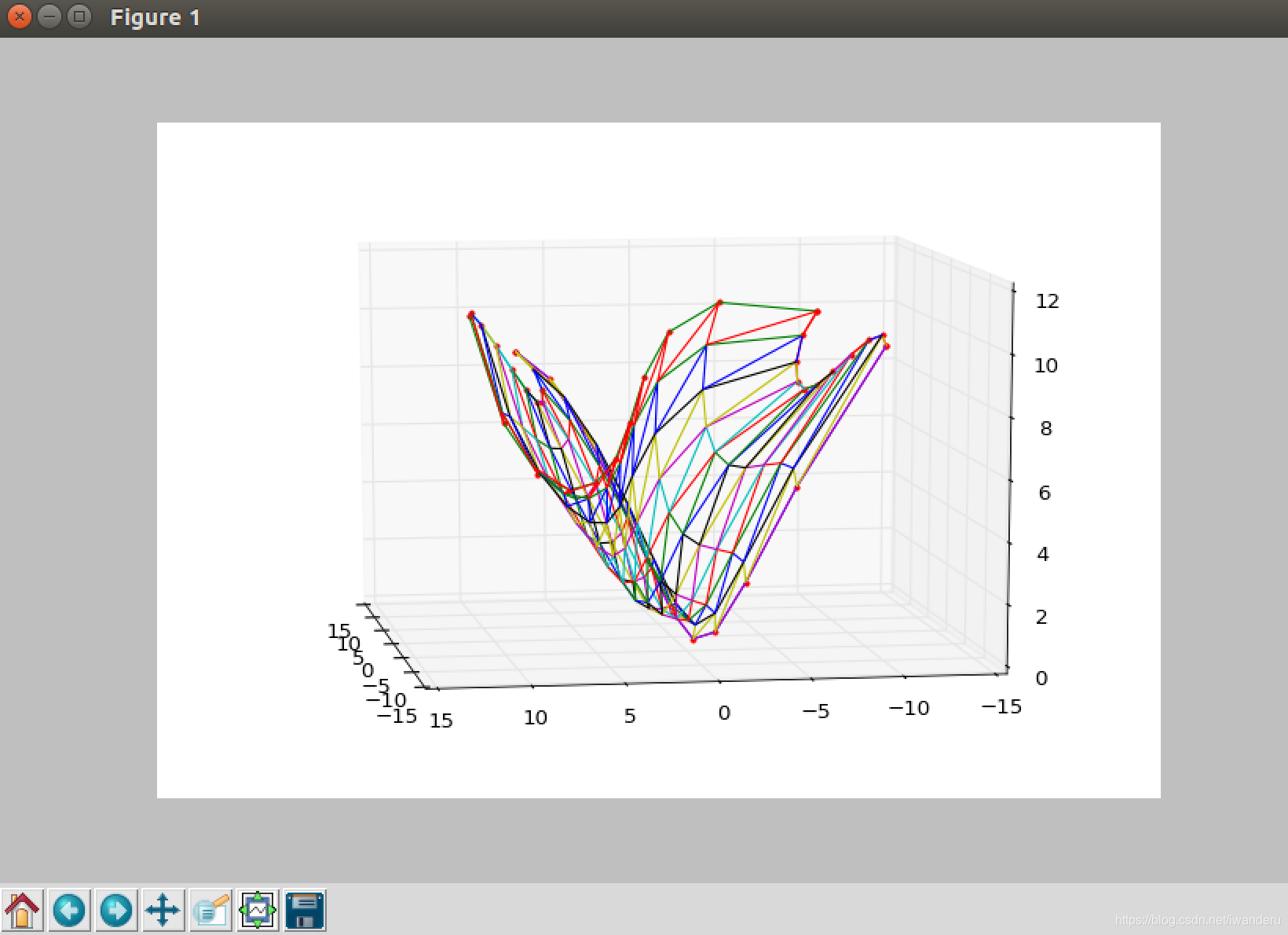Activate the Zoom to rectangle tool
Image resolution: width=1288 pixels, height=935 pixels.
point(210,911)
